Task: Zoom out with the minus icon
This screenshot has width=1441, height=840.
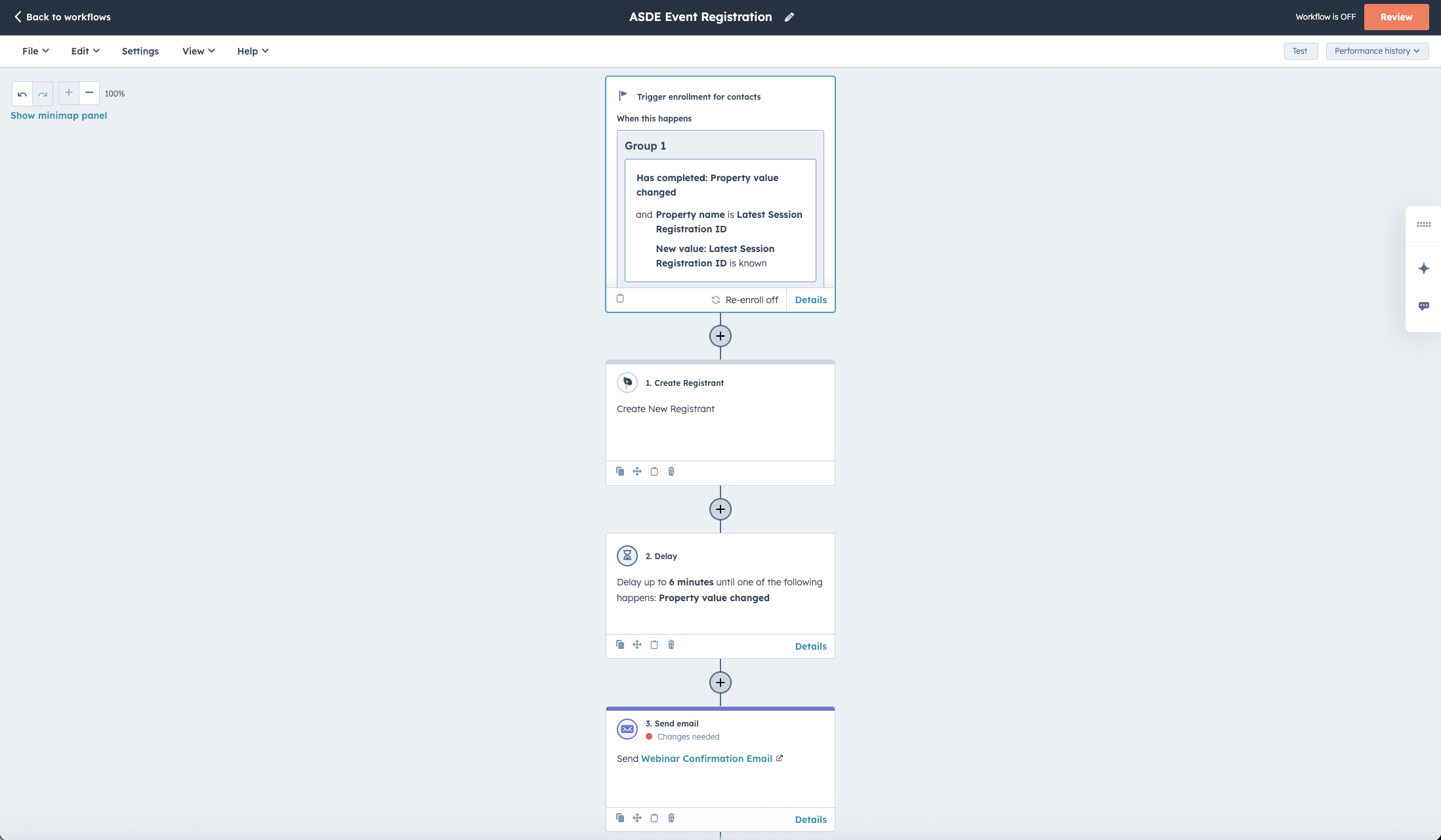Action: click(89, 93)
